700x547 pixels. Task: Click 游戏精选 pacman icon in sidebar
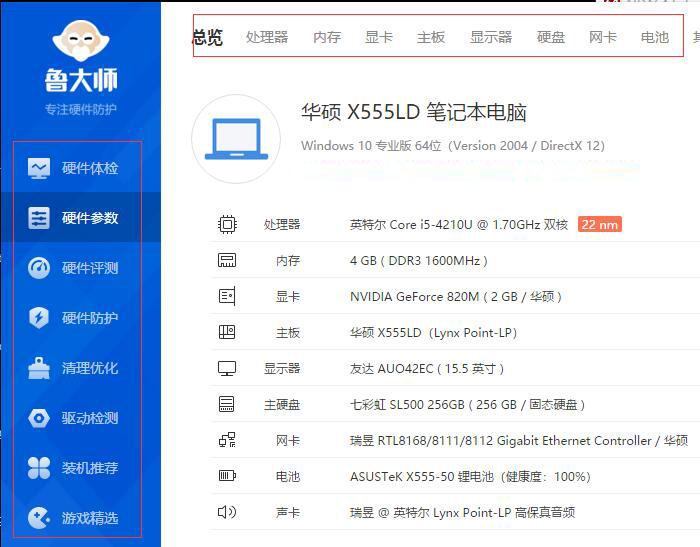pyautogui.click(x=39, y=518)
